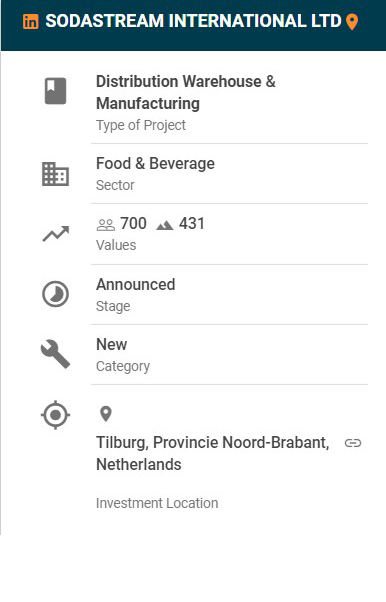Screen dimensions: 386x602
Task: Select Distribution Warehouse & Manufacturing text
Action: [x=186, y=92]
